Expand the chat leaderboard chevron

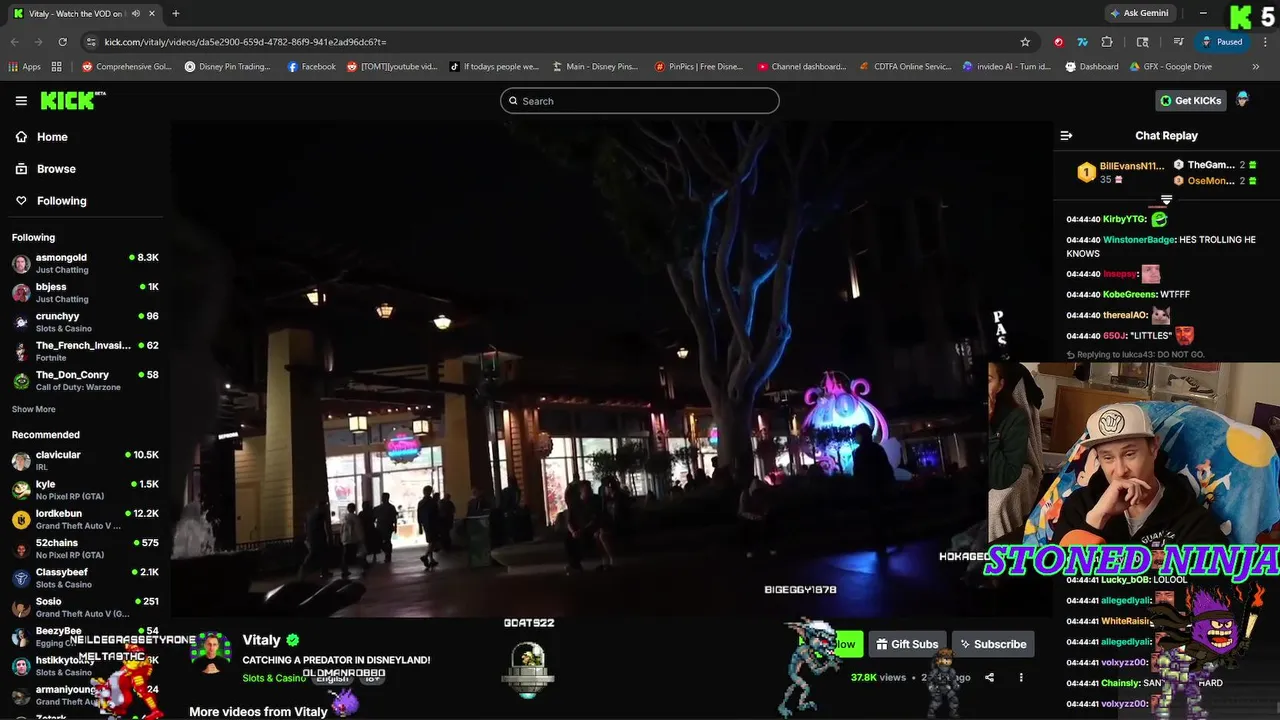point(1166,201)
